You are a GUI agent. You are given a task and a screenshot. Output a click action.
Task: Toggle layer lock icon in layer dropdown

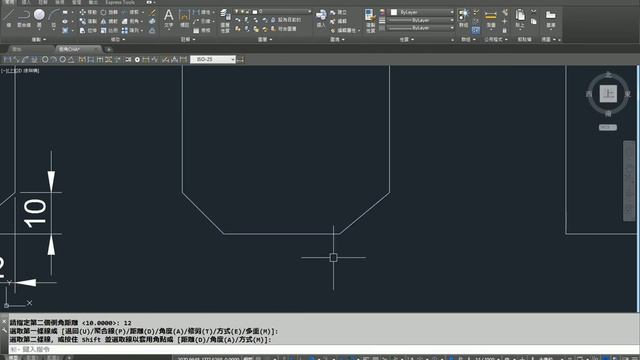[x=248, y=11]
